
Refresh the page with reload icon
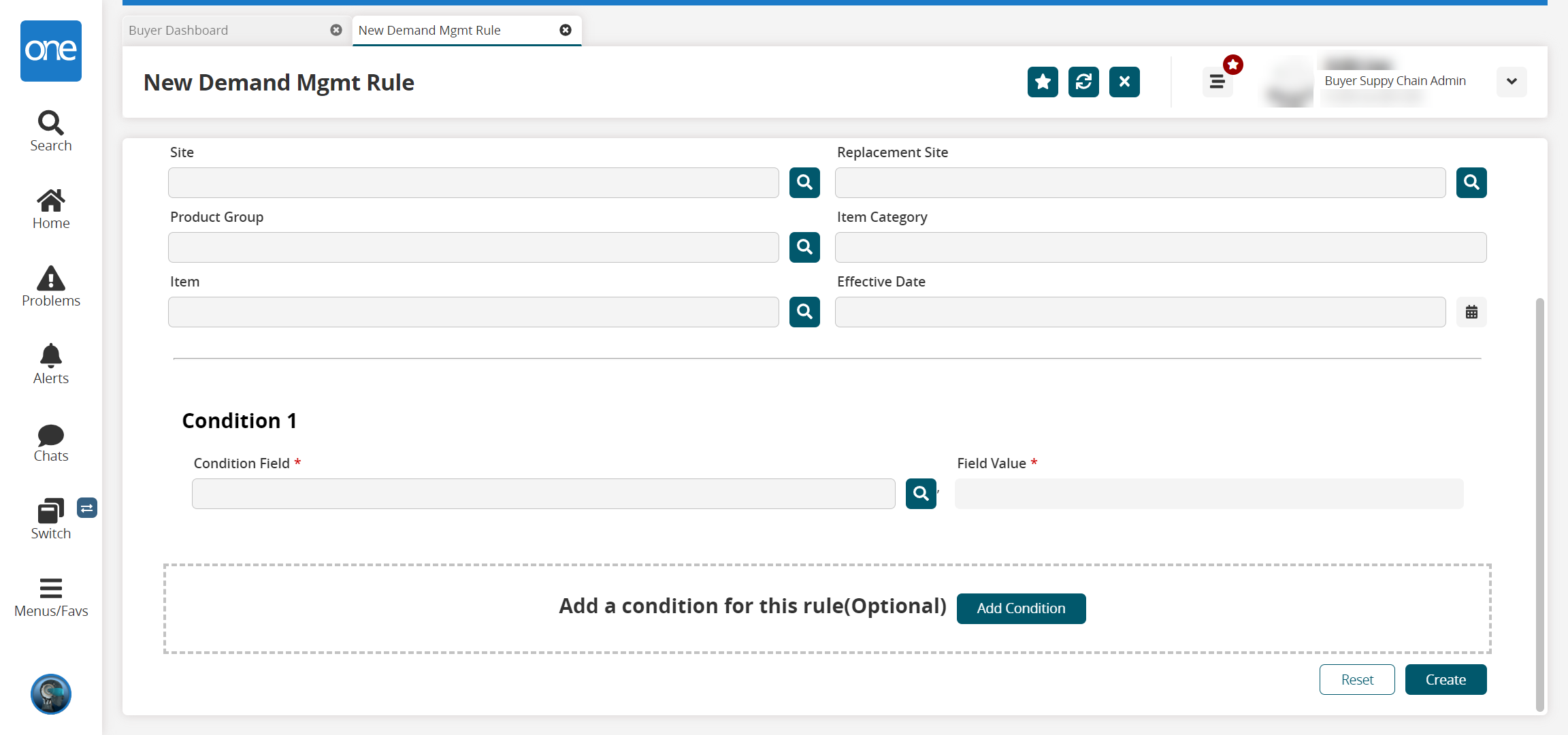tap(1083, 82)
